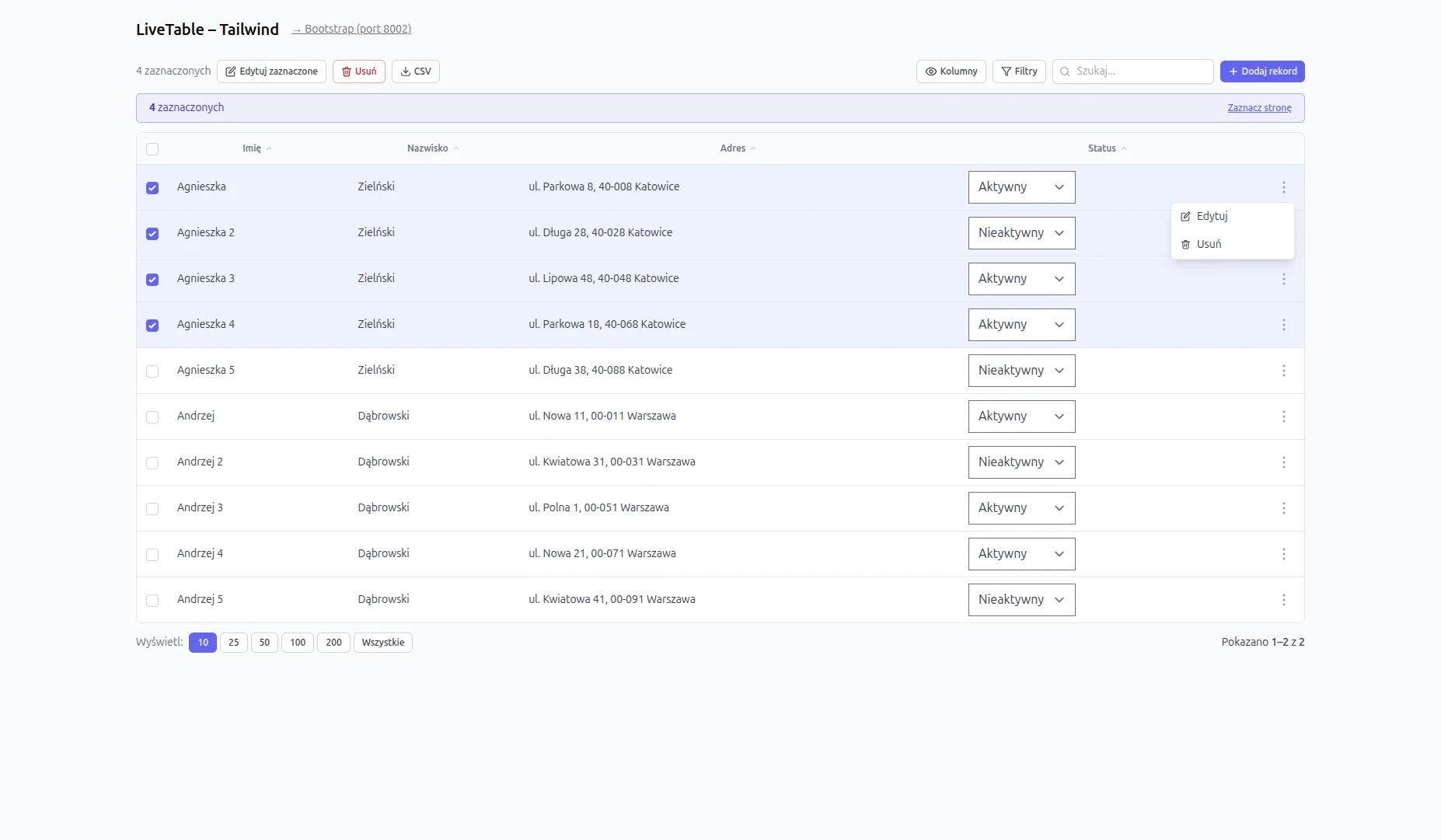Toggle the select-all checkbox in the header

coord(152,148)
